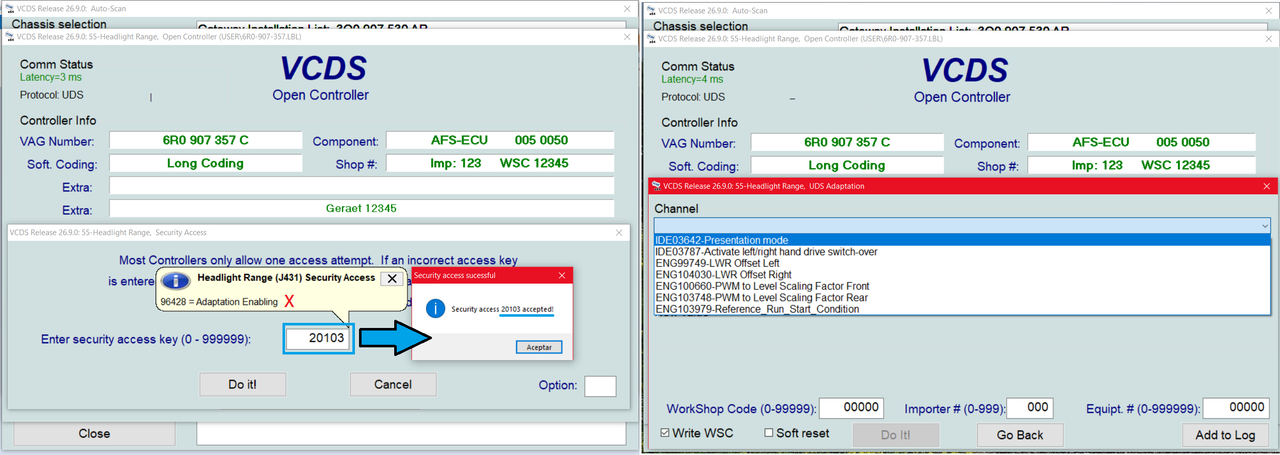The image size is (1280, 455).
Task: Click VAG Number field in Latency=3 ms window
Action: pyautogui.click(x=205, y=141)
